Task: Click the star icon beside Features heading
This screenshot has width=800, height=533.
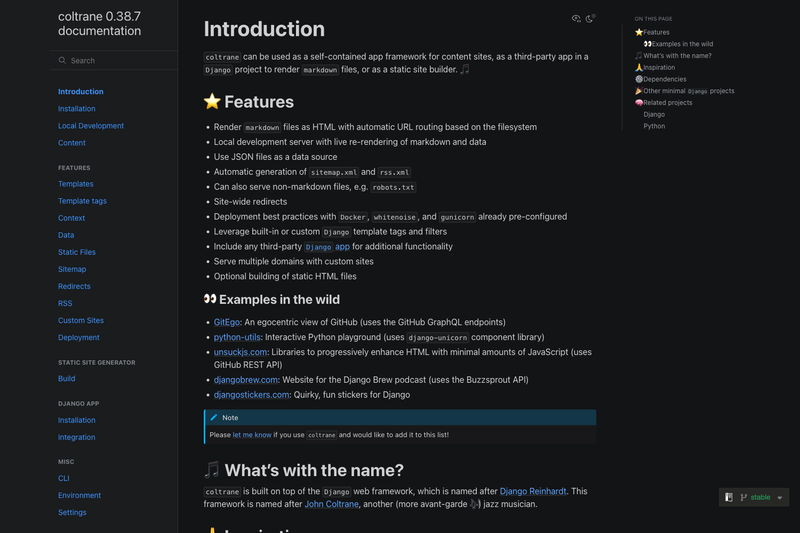Action: (x=212, y=101)
